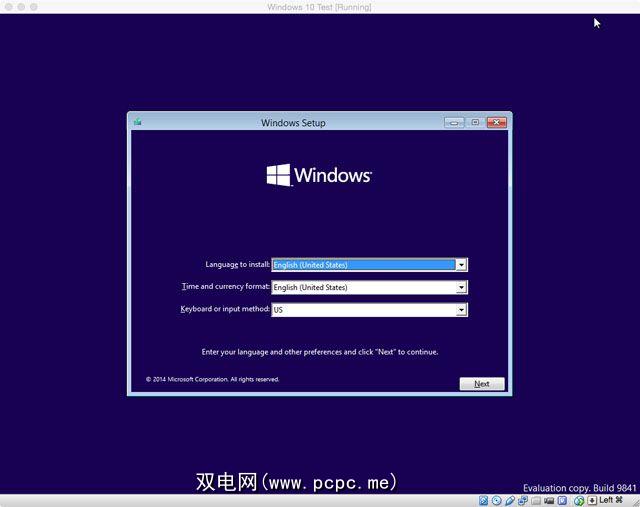The height and width of the screenshot is (507, 640).
Task: Click 'Language to install:' label
Action: point(237,265)
